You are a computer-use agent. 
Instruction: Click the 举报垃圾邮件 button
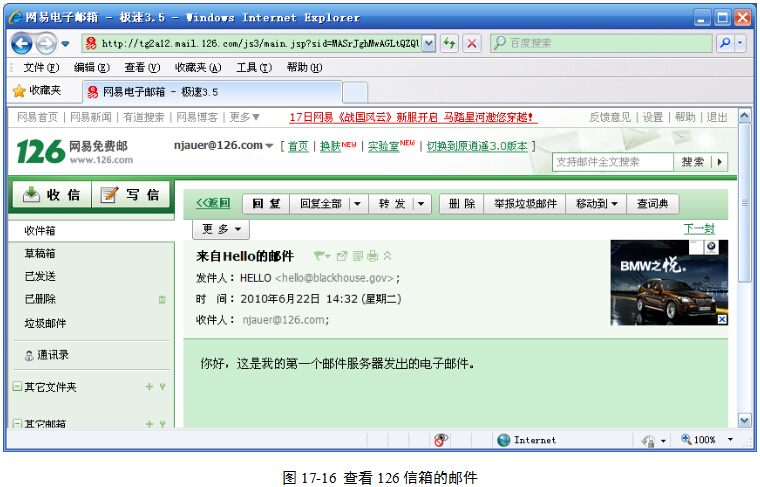[525, 204]
